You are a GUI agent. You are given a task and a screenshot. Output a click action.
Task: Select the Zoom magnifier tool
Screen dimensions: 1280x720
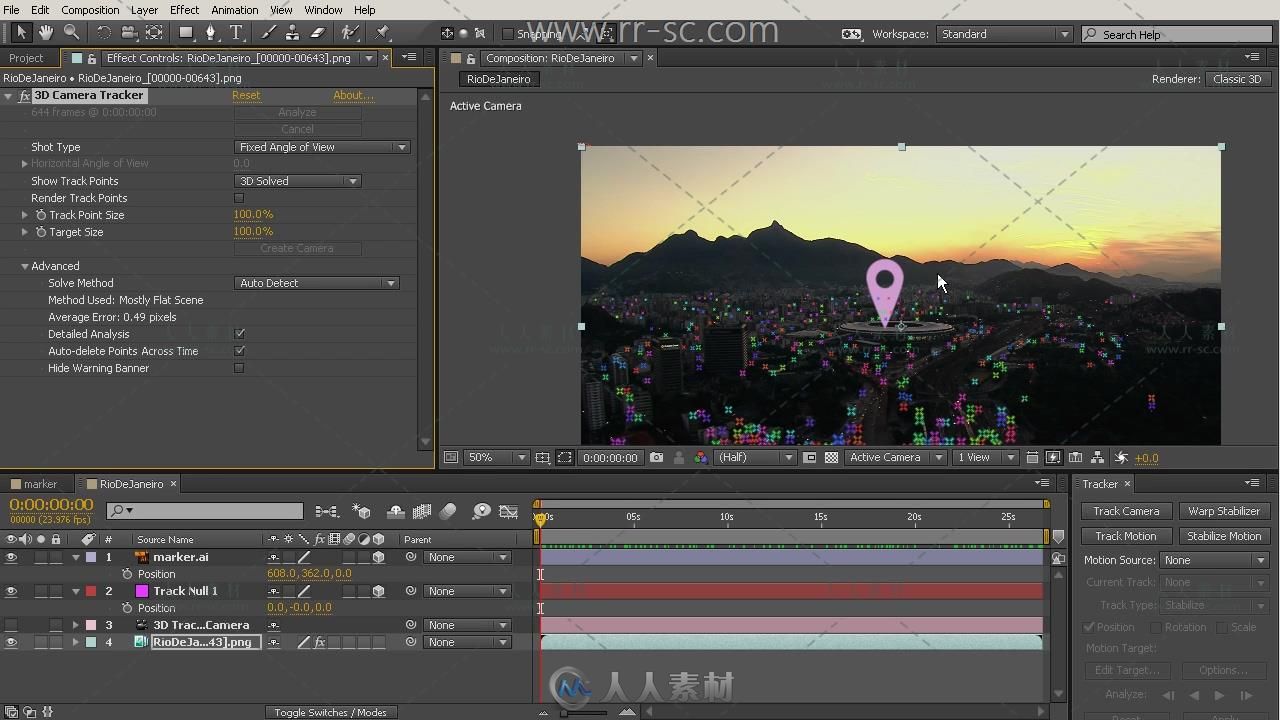[72, 33]
